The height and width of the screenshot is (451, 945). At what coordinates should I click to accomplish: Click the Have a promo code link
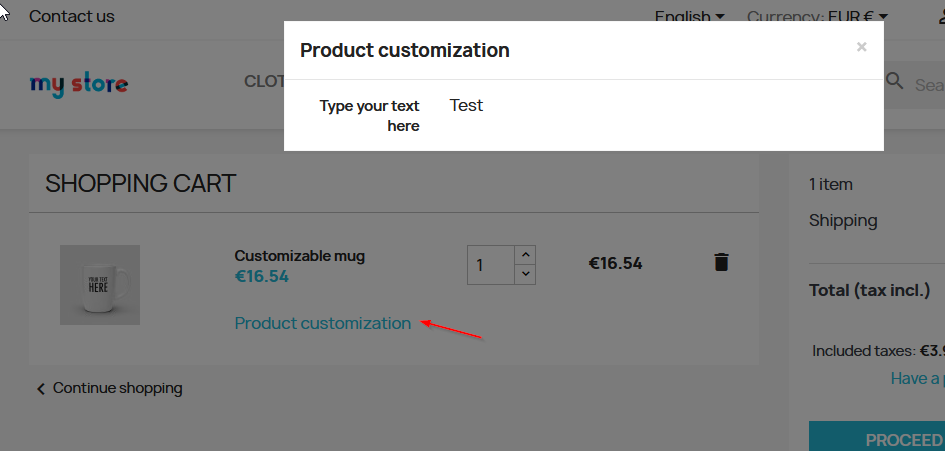coord(916,378)
